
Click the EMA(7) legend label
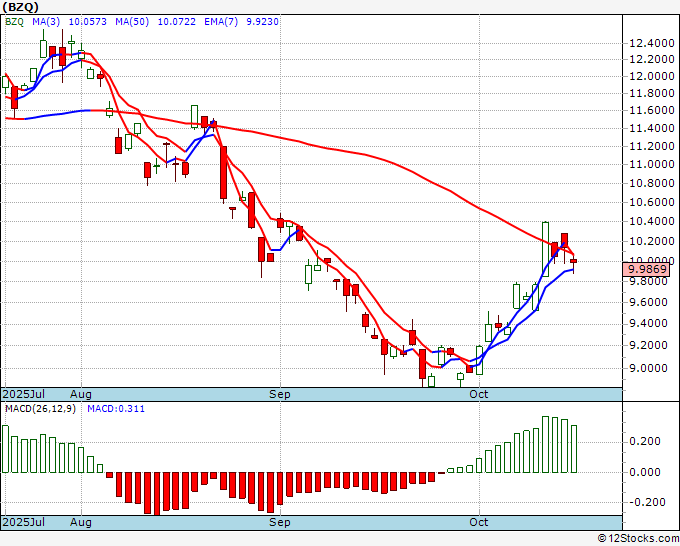click(x=221, y=22)
